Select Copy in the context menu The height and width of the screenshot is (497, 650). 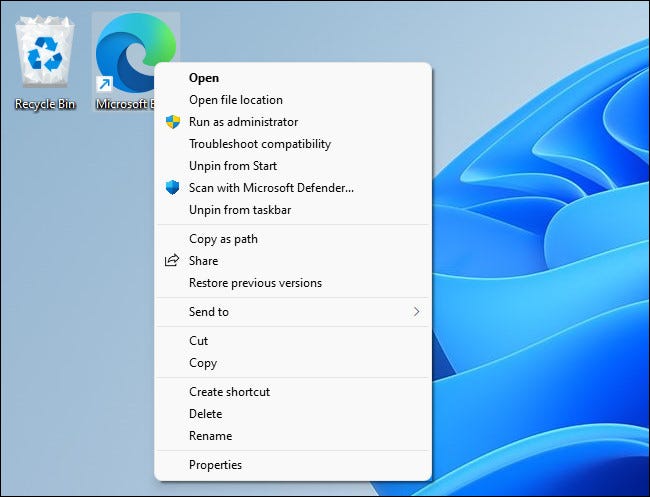(203, 363)
